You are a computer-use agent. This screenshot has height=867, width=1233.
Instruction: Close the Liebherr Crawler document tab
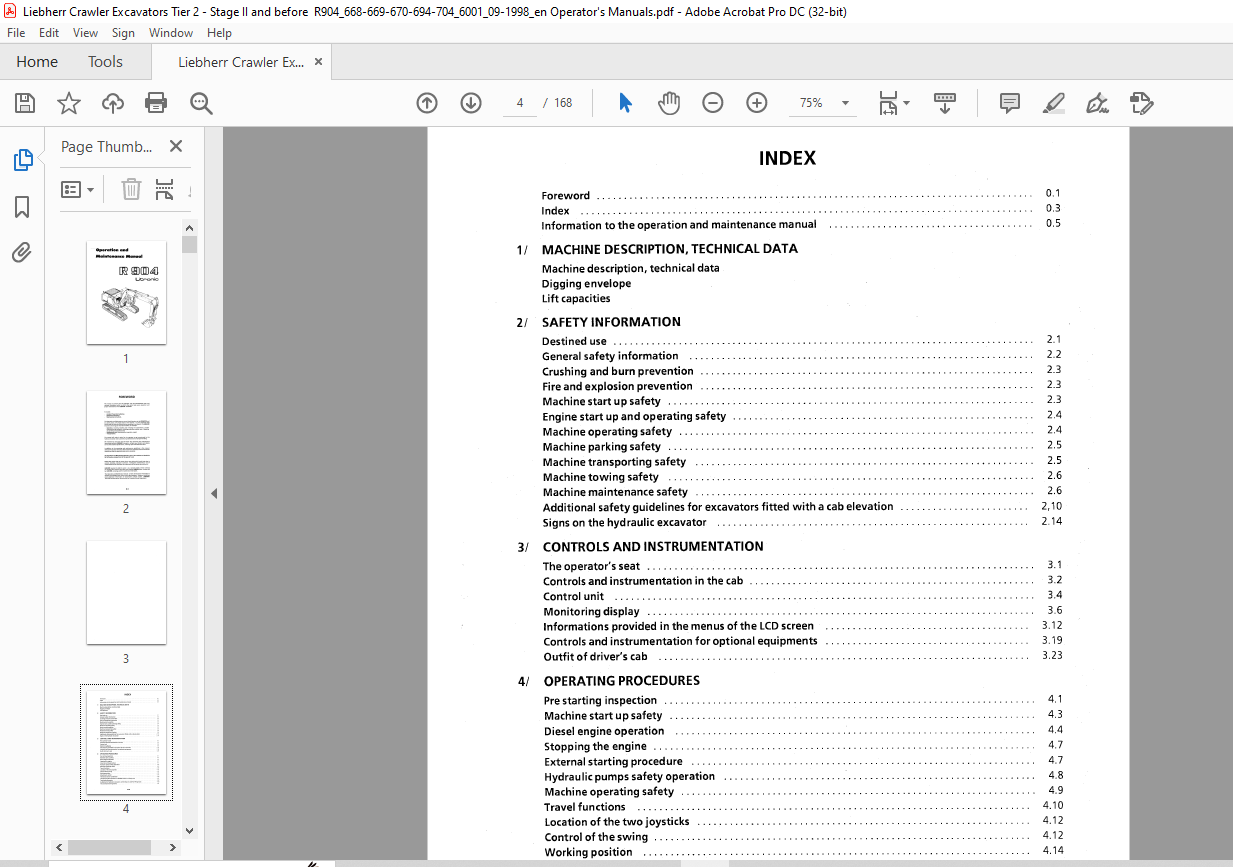[319, 62]
